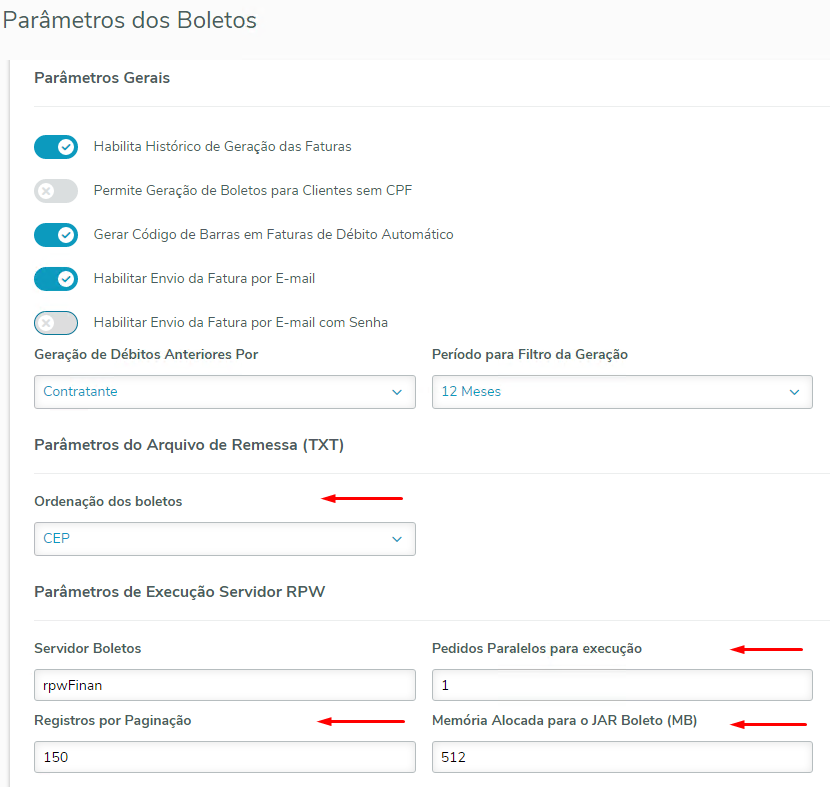This screenshot has height=787, width=830.
Task: Click the Parâmetros Gerais section header
Action: click(102, 78)
